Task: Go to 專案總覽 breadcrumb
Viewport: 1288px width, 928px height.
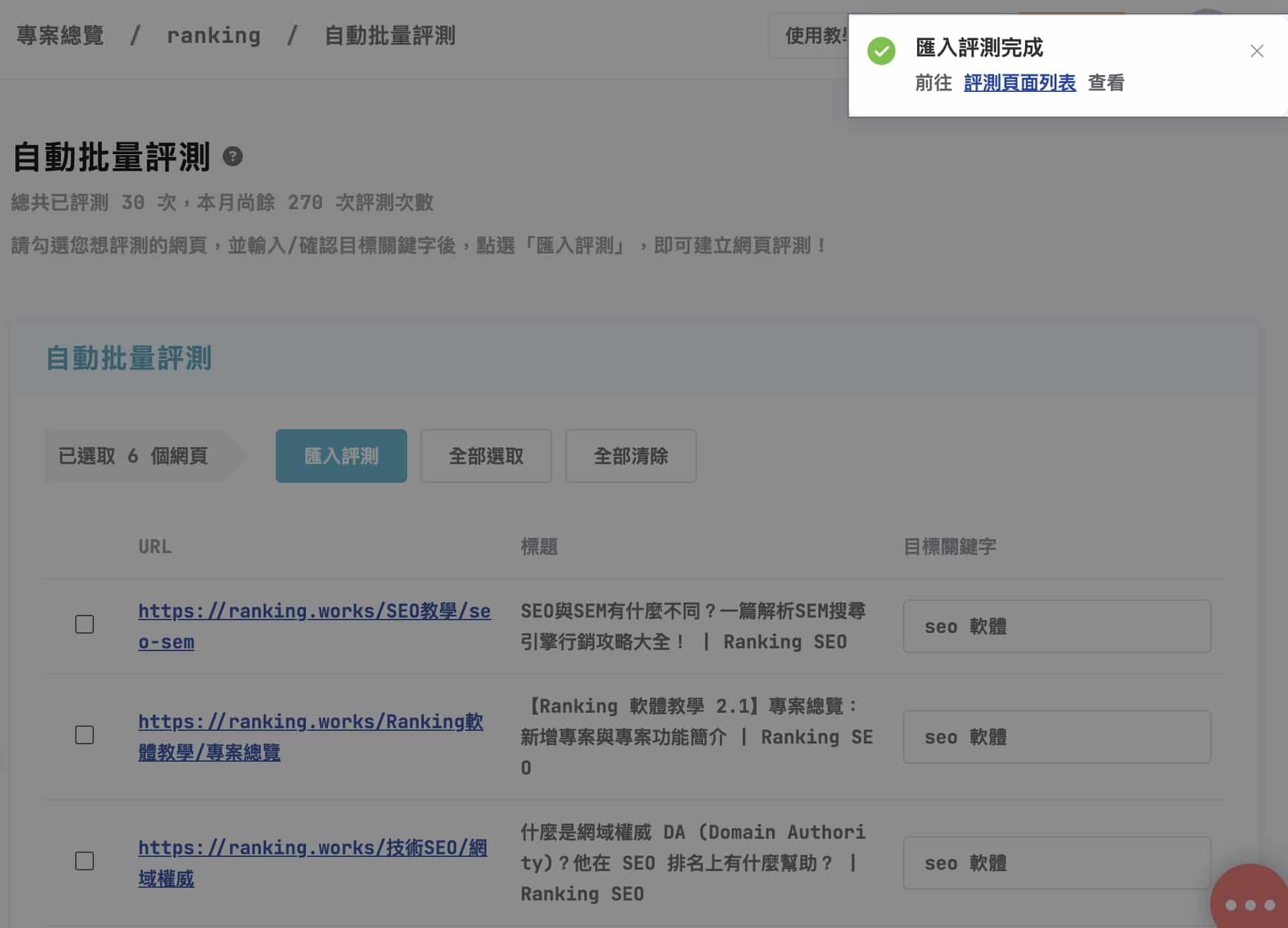Action: [60, 35]
